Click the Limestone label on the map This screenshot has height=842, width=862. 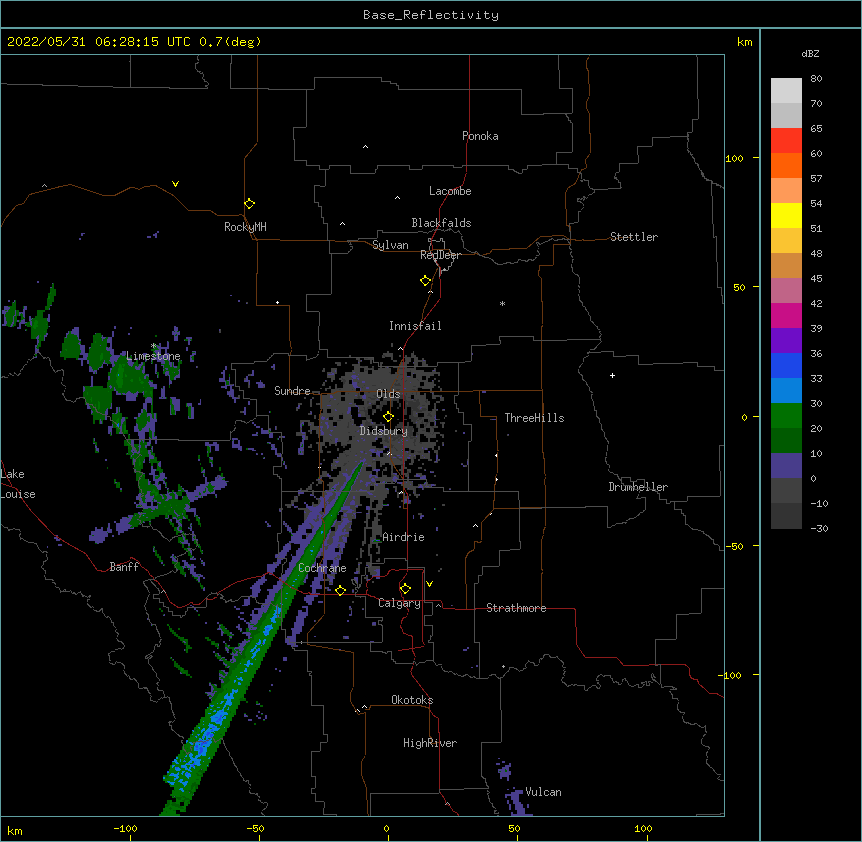click(x=153, y=356)
